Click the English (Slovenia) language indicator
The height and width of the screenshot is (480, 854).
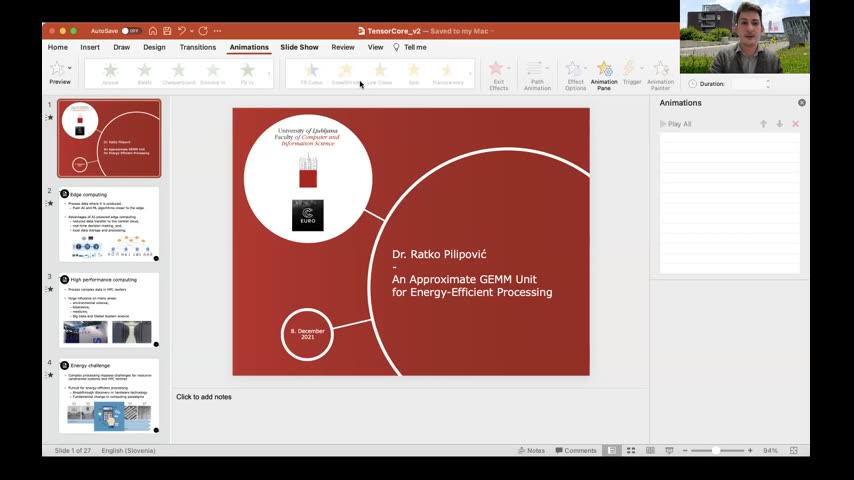pyautogui.click(x=129, y=451)
